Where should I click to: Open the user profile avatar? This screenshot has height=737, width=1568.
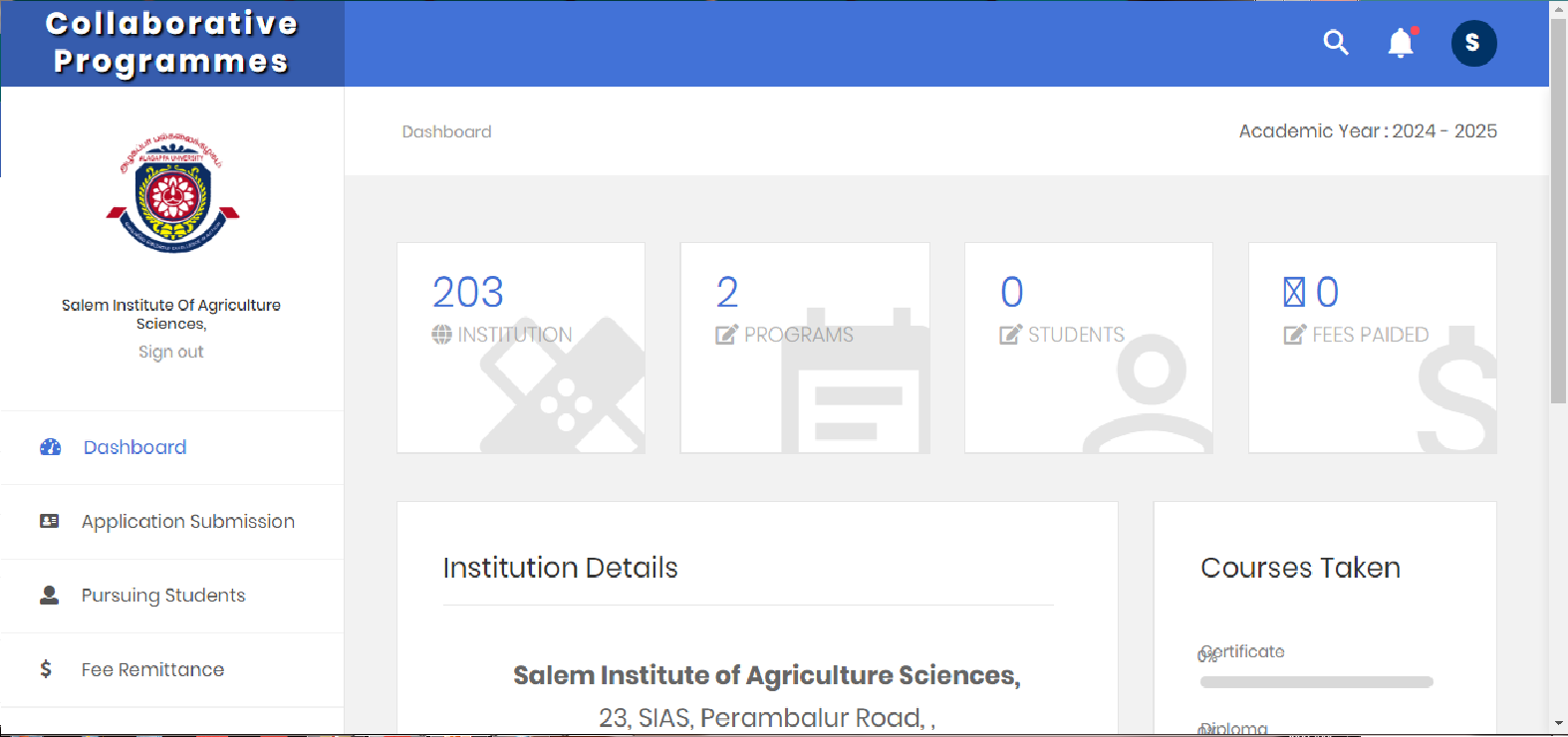pyautogui.click(x=1473, y=43)
